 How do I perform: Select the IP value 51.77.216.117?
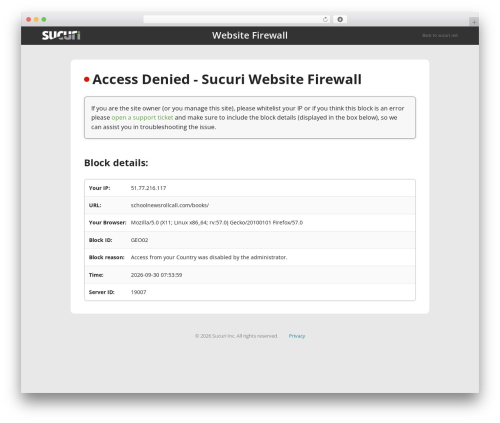[148, 188]
